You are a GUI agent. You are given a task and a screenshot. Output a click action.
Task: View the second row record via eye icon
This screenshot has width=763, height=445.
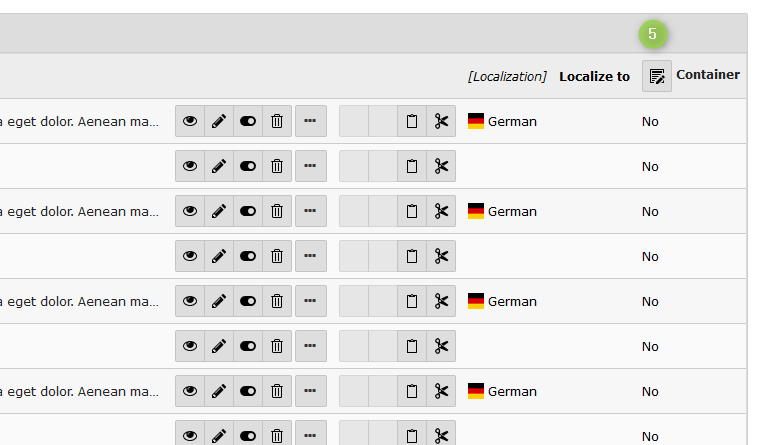coord(190,166)
